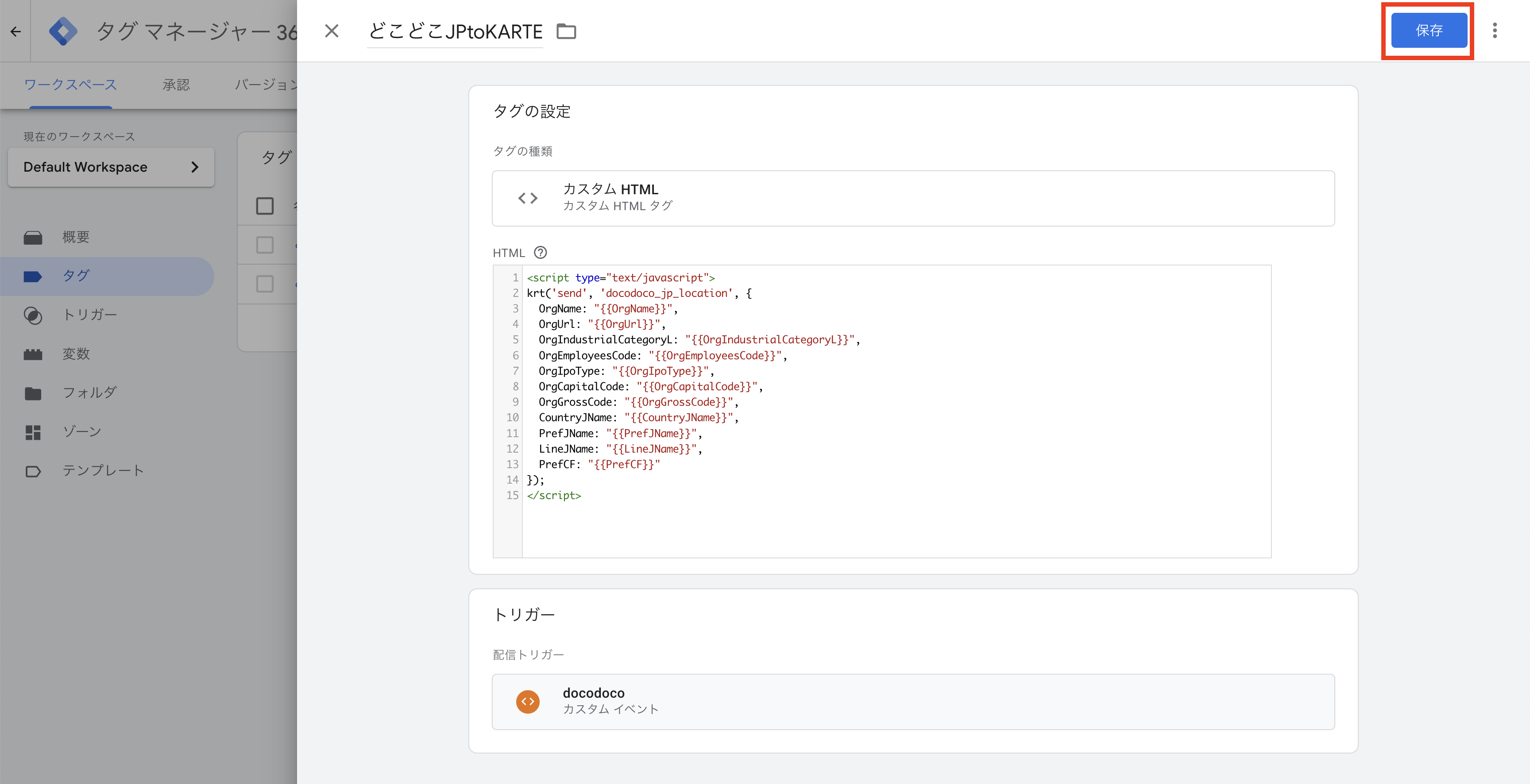Click the LineJName code line
Screen dimensions: 1530x784
click(621, 449)
